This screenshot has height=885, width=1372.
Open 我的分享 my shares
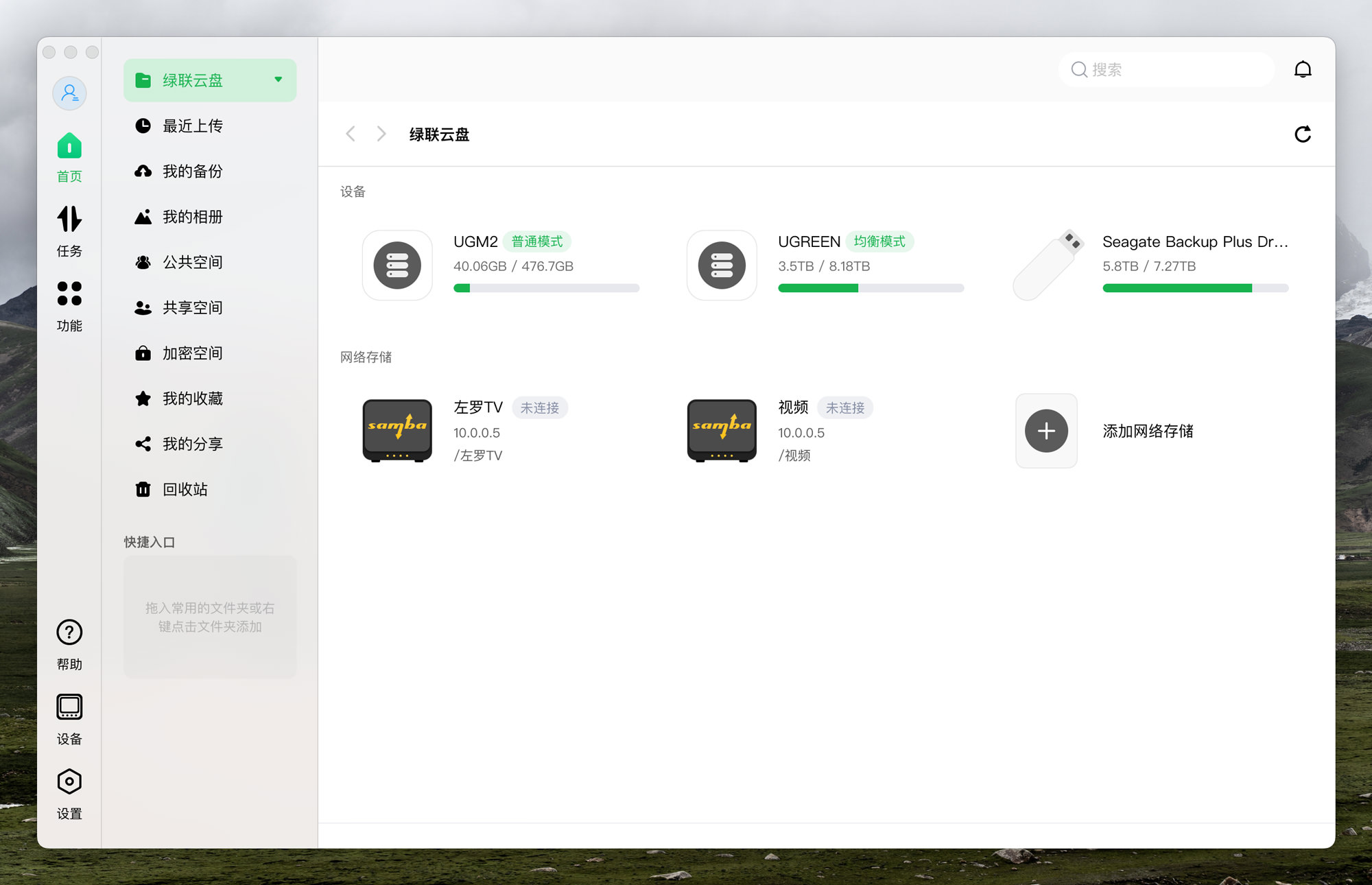193,444
